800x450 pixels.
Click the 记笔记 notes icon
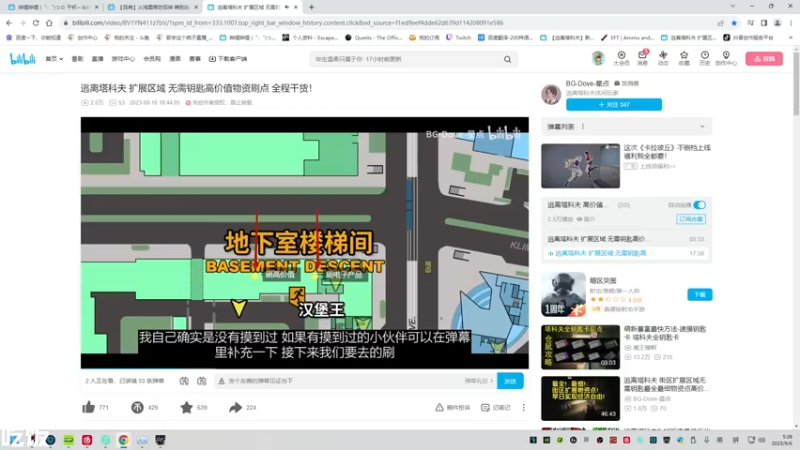tap(485, 407)
